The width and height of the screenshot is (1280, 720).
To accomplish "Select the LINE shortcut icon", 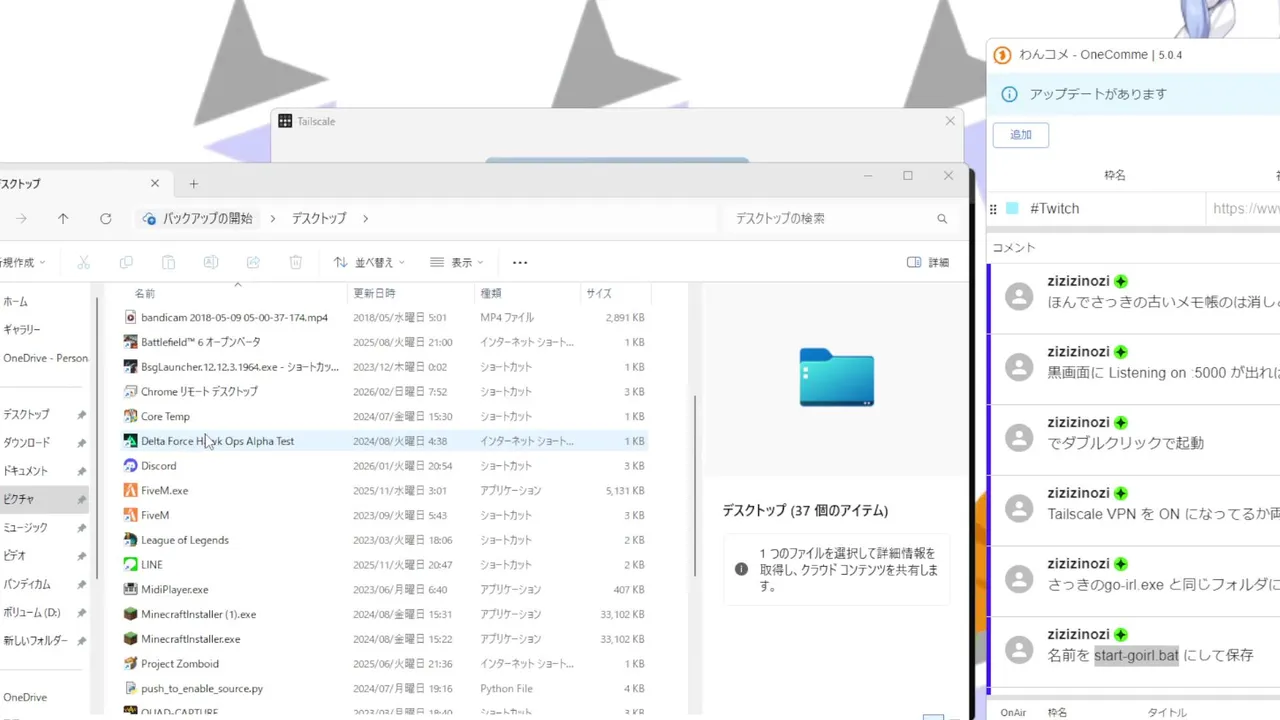I will (x=130, y=565).
